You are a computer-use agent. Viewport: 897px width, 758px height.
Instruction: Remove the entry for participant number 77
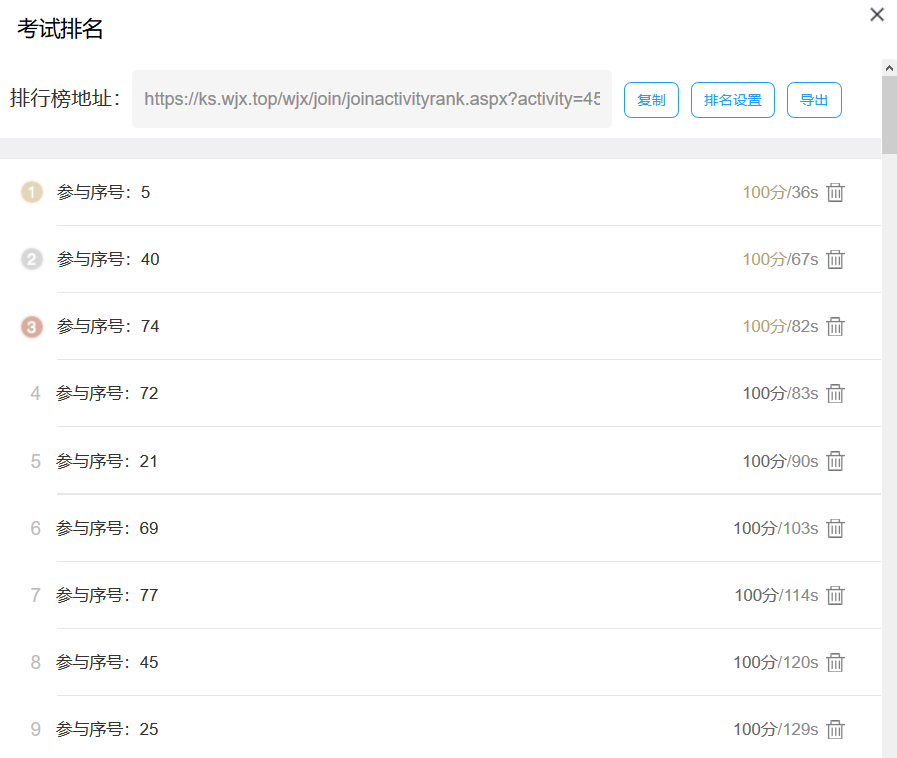point(835,595)
